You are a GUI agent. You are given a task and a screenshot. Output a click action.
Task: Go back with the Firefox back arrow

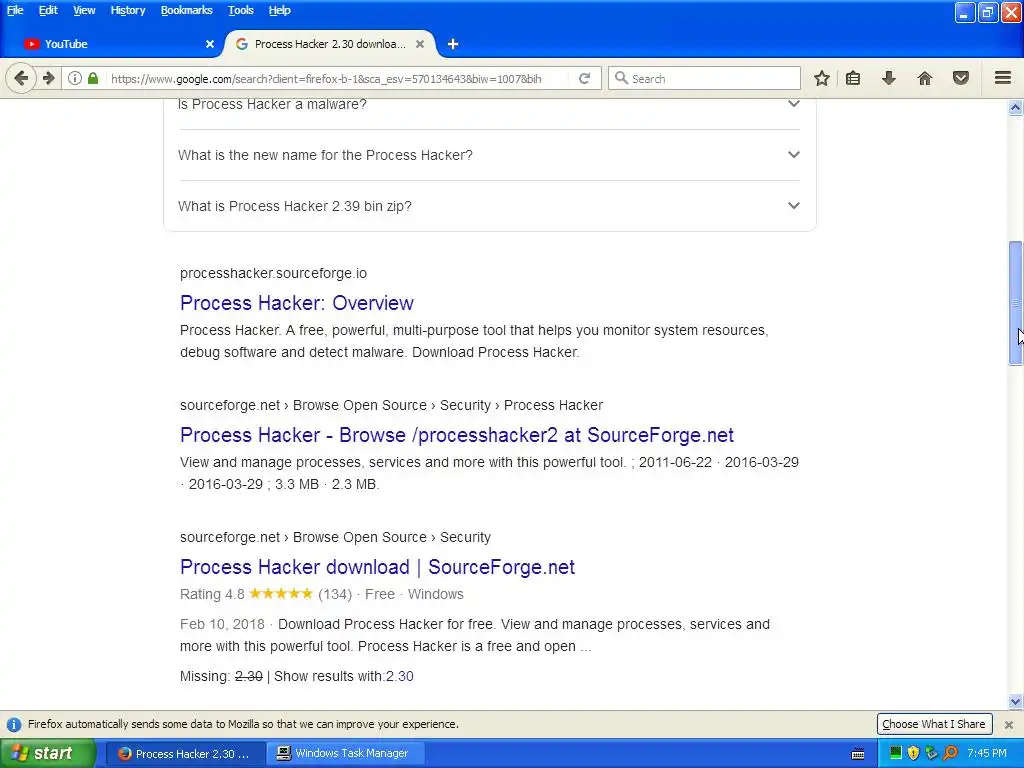click(x=21, y=78)
